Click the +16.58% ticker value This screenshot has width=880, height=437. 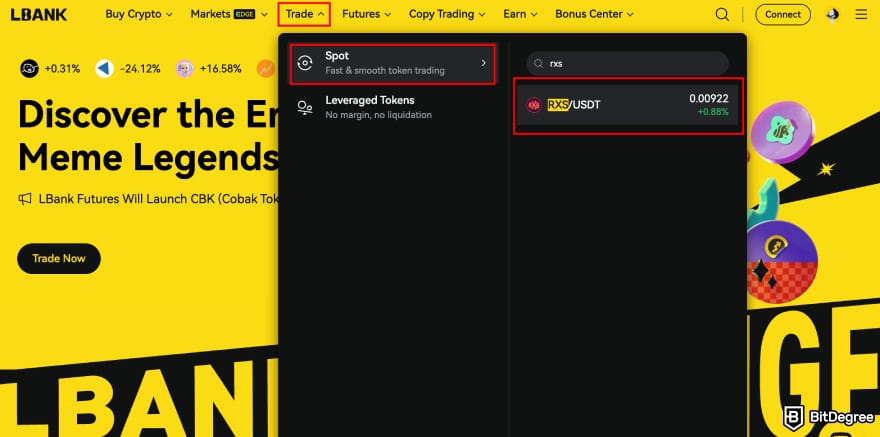221,69
